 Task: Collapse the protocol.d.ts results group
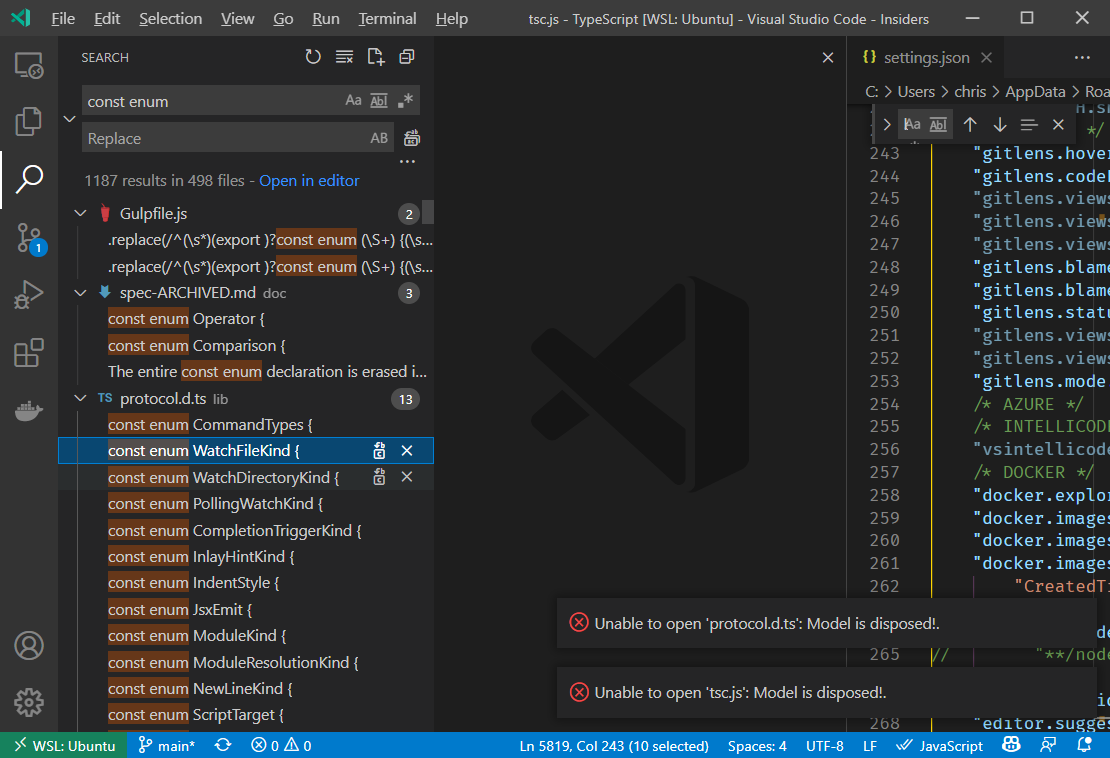tap(80, 398)
